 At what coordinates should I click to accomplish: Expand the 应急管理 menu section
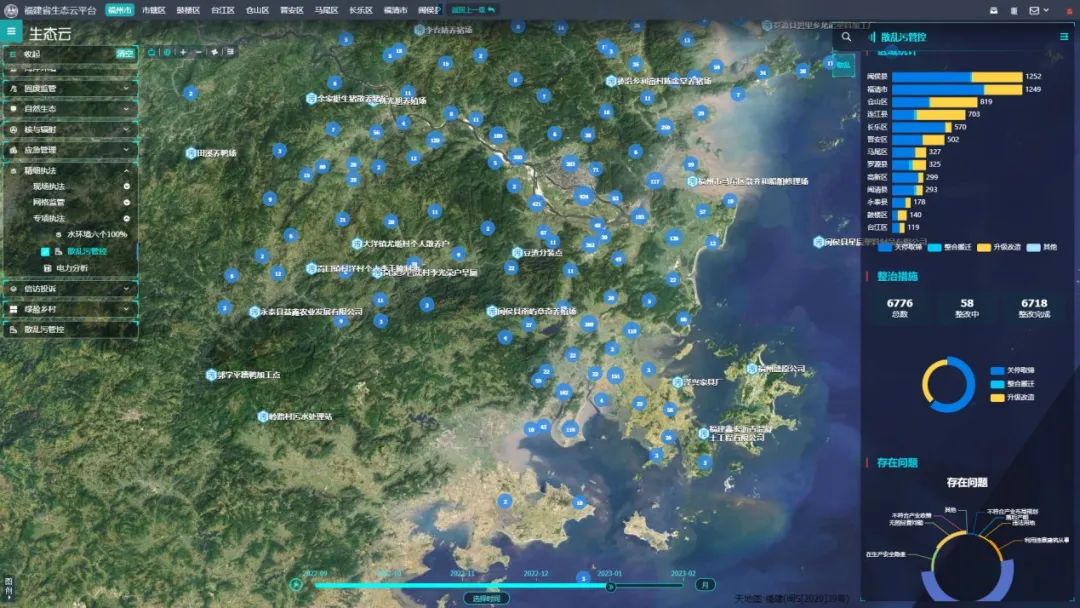(70, 150)
